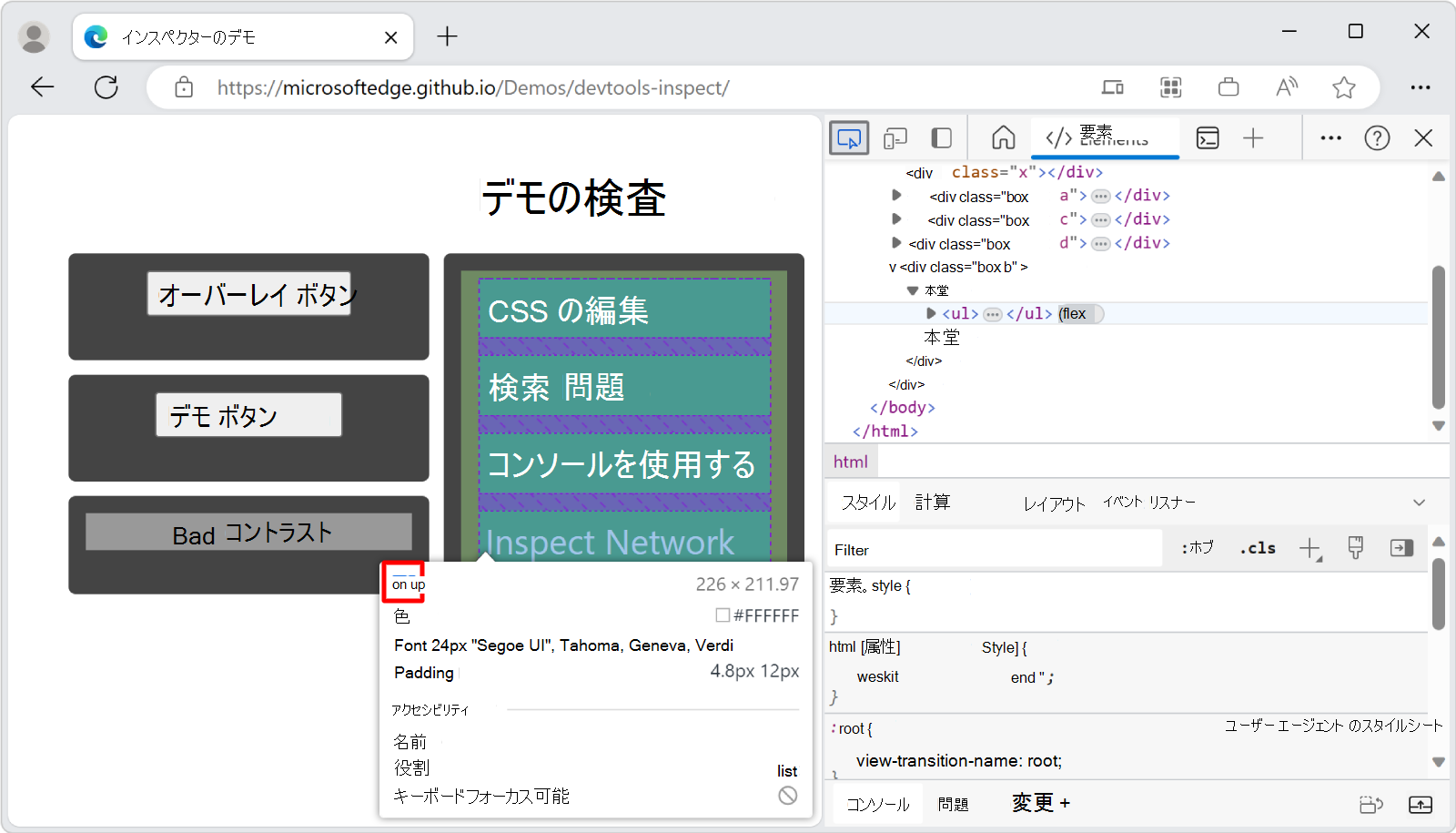The height and width of the screenshot is (833, 1456).
Task: Click the オーバーレイ ボタン button
Action: click(248, 293)
